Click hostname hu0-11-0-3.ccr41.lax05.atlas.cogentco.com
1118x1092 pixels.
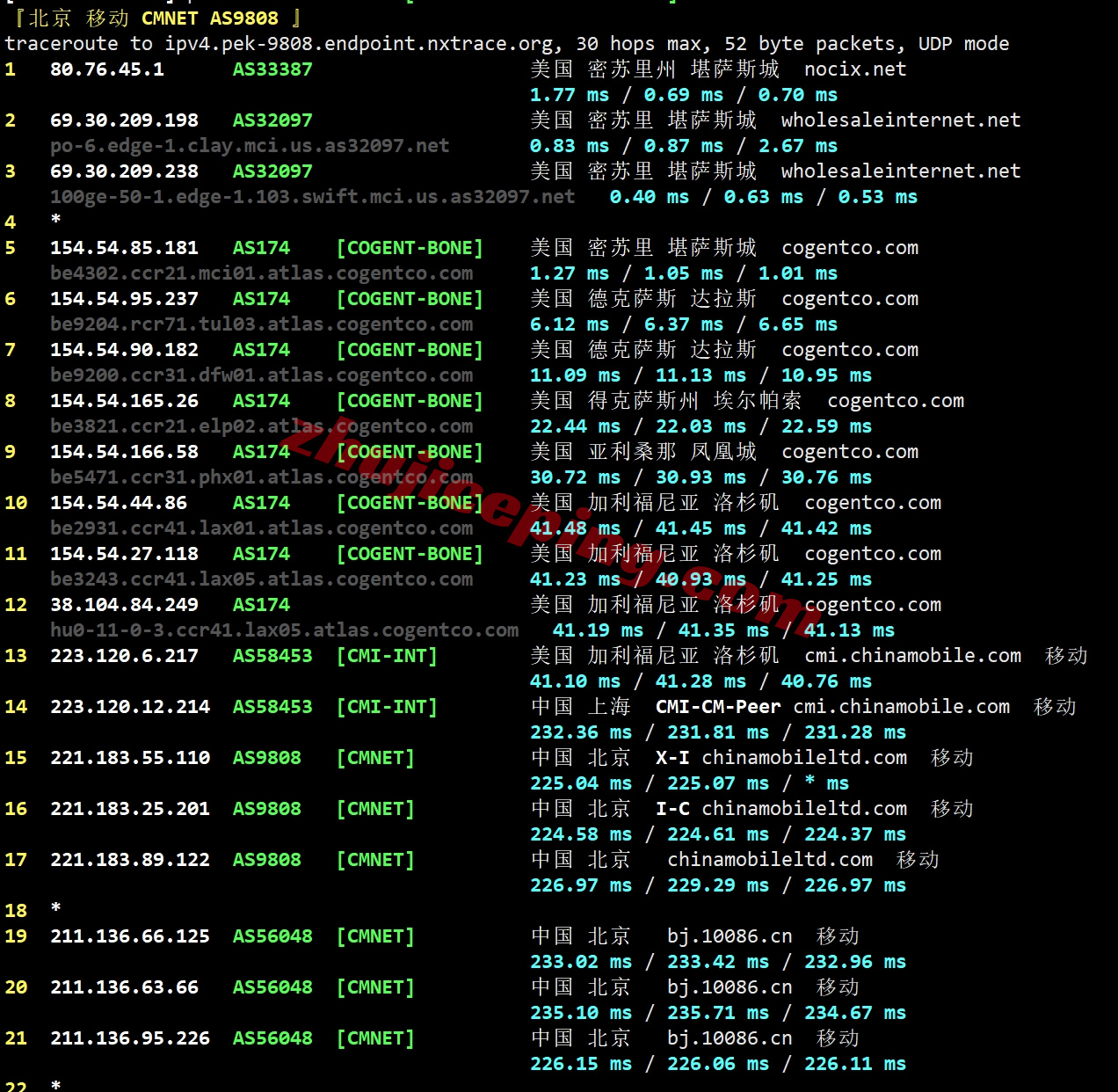284,630
